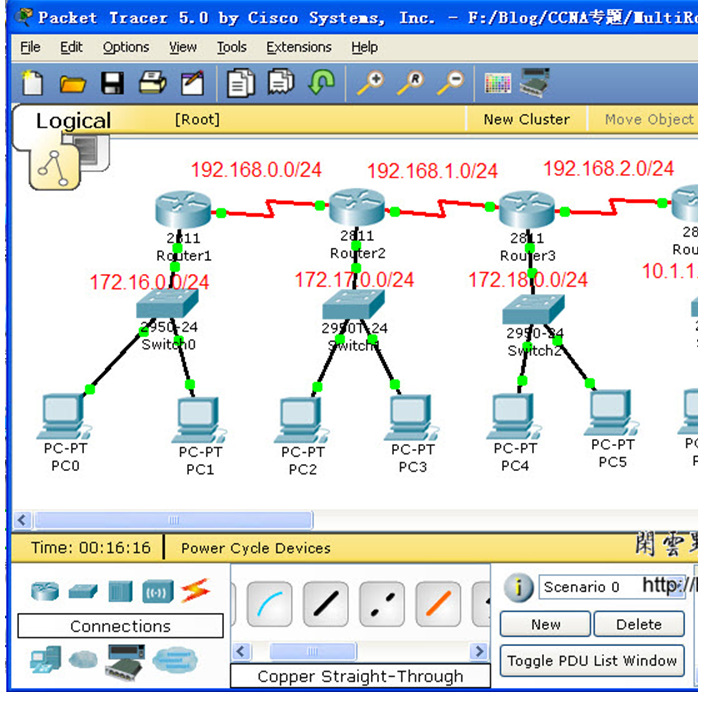Click the connections list scroll-left arrow
Screen dimensions: 717x705
point(241,651)
